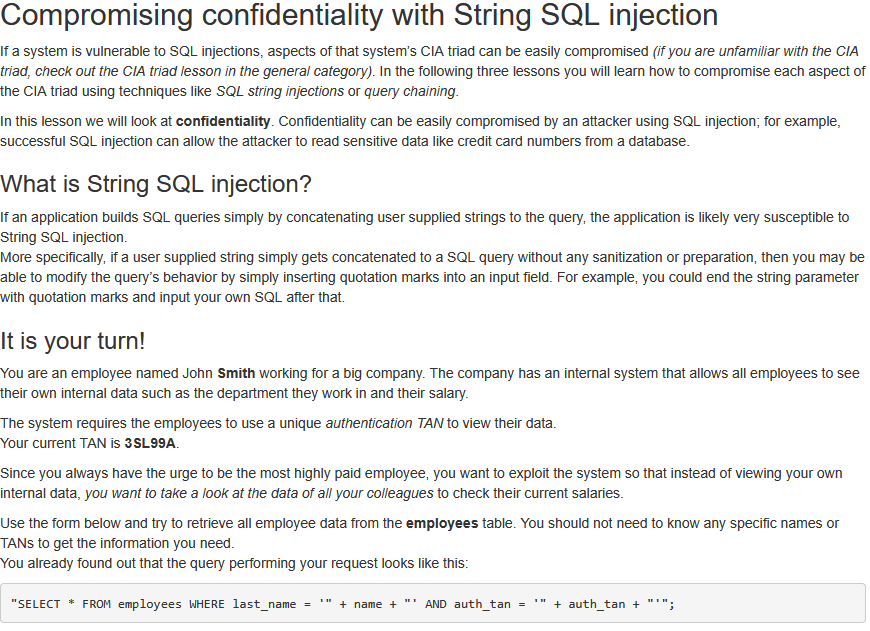The image size is (870, 631).
Task: Click the italic "check out the CIA triad lesson" note
Action: pos(250,71)
